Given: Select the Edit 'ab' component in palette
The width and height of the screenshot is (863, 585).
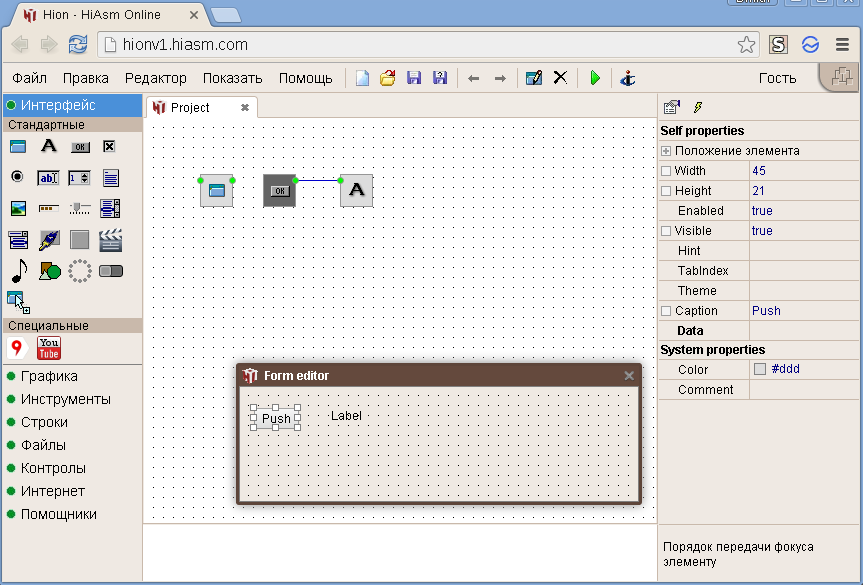Looking at the screenshot, I should [x=48, y=178].
